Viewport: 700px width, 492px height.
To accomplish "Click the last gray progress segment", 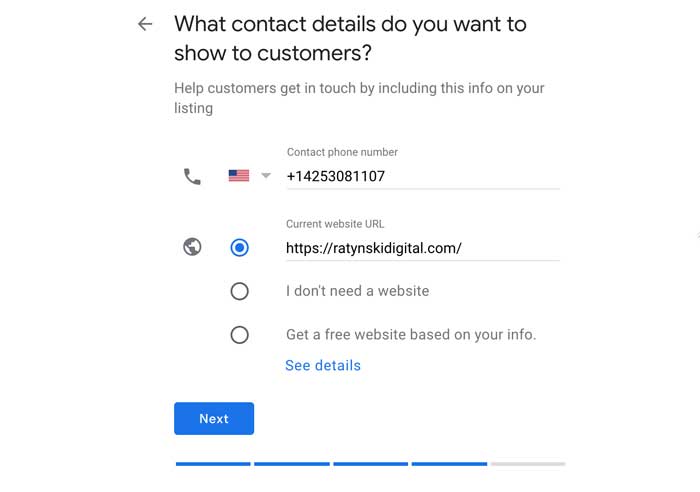I will click(x=528, y=464).
